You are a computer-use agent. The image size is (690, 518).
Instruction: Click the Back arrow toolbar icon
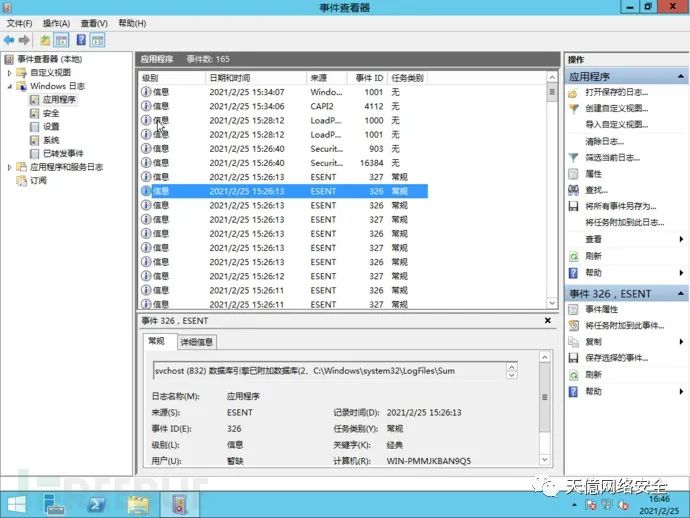click(9, 40)
